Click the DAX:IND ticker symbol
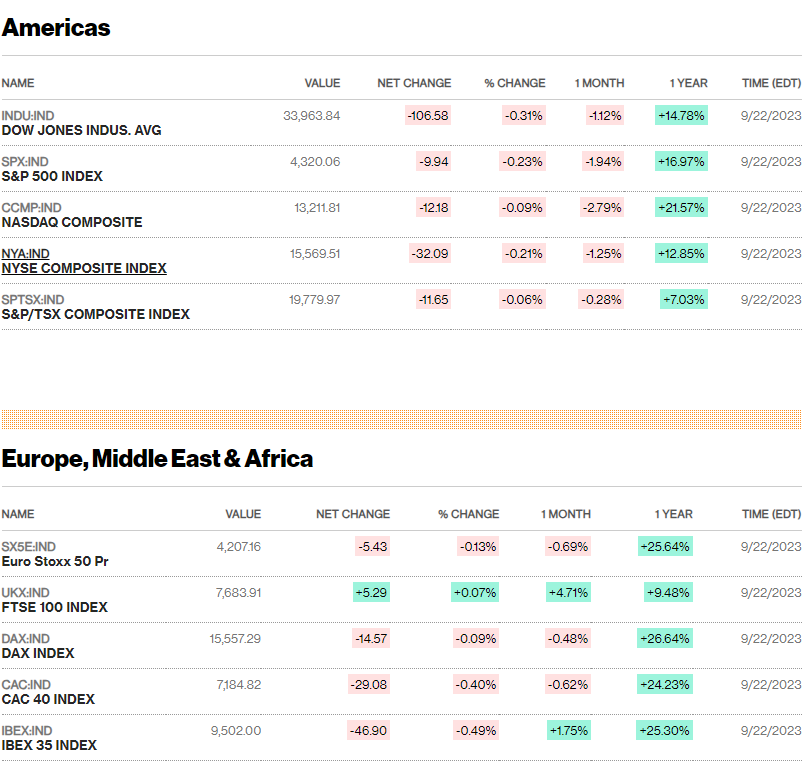 26,639
